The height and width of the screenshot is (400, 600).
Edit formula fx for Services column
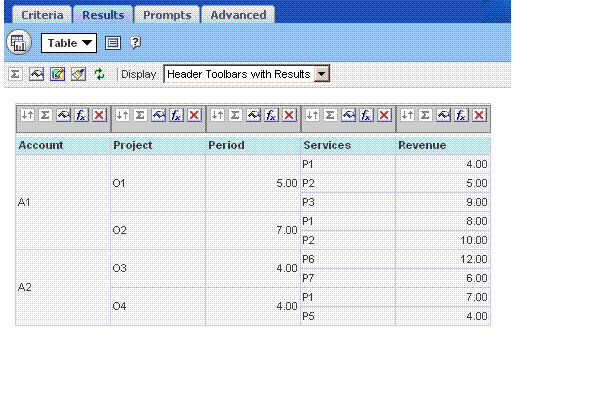(x=366, y=115)
